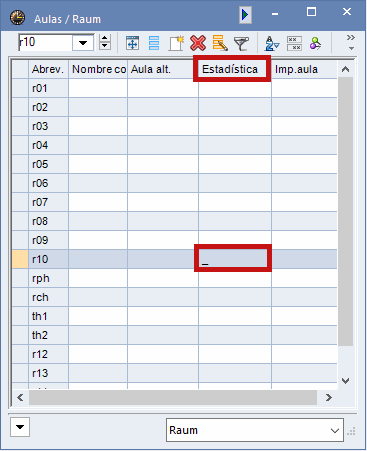
Task: Expand the bottom-left arrow dropdown button
Action: tap(20, 427)
